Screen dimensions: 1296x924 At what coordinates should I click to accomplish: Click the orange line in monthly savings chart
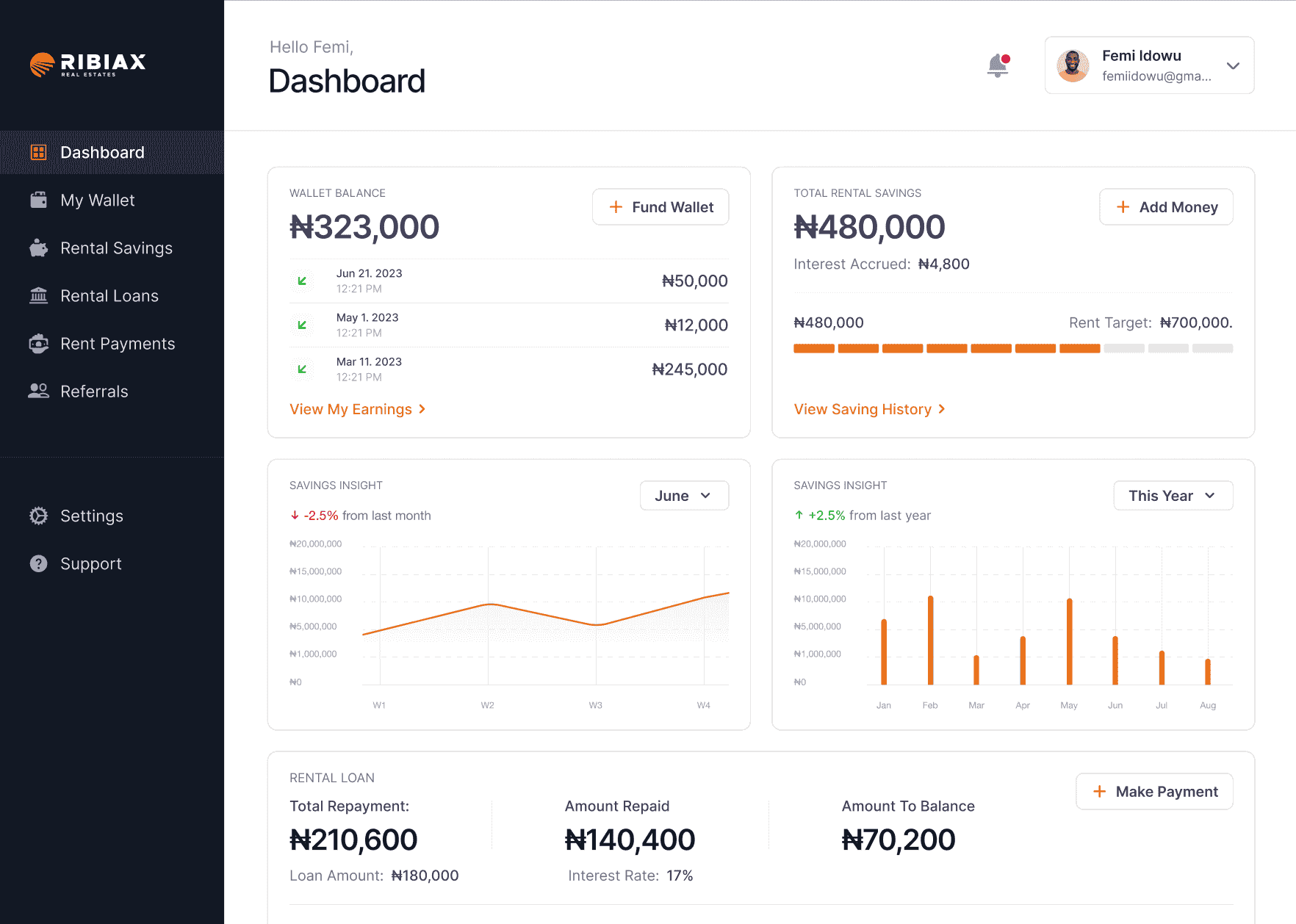click(546, 614)
